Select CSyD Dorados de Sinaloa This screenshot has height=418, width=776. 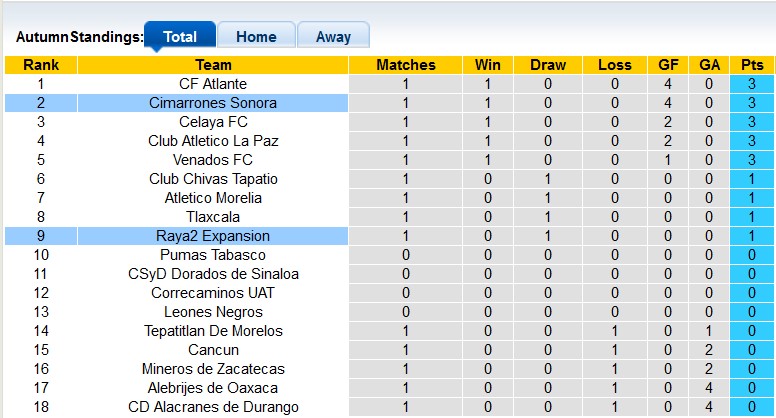pyautogui.click(x=213, y=274)
